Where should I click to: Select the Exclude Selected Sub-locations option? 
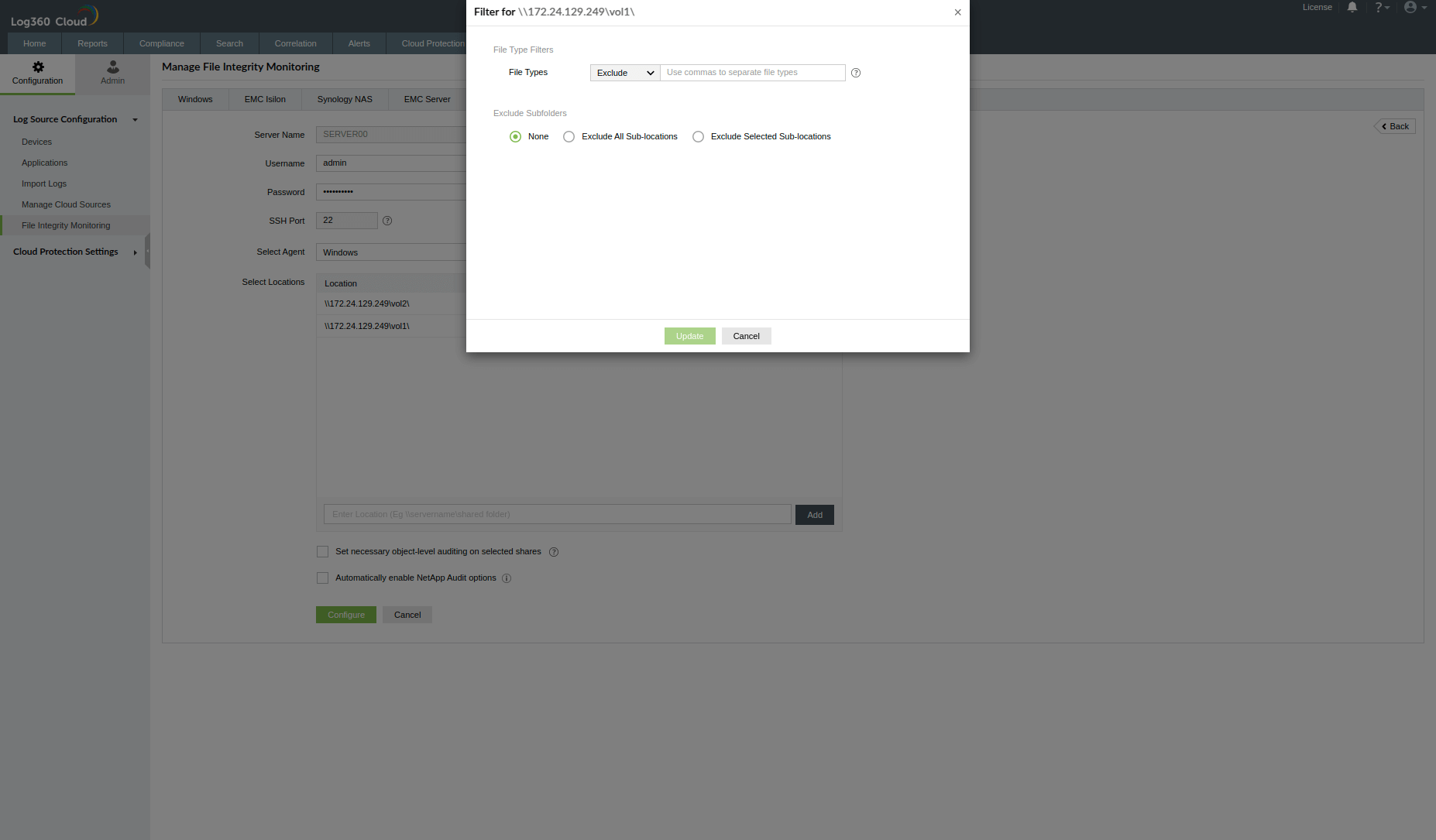click(x=698, y=136)
